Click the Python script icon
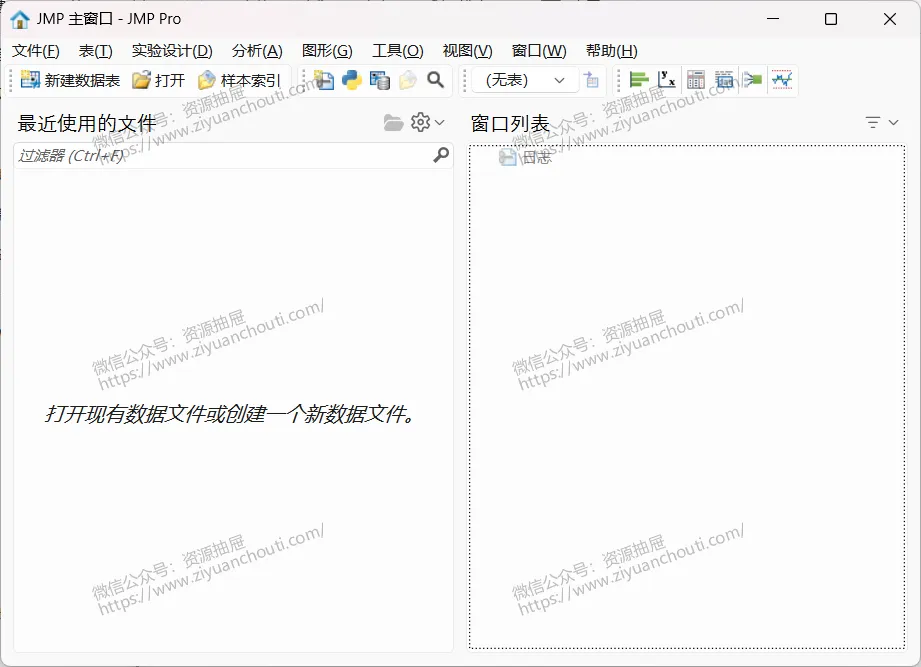Viewport: 921px width, 667px height. [x=351, y=80]
